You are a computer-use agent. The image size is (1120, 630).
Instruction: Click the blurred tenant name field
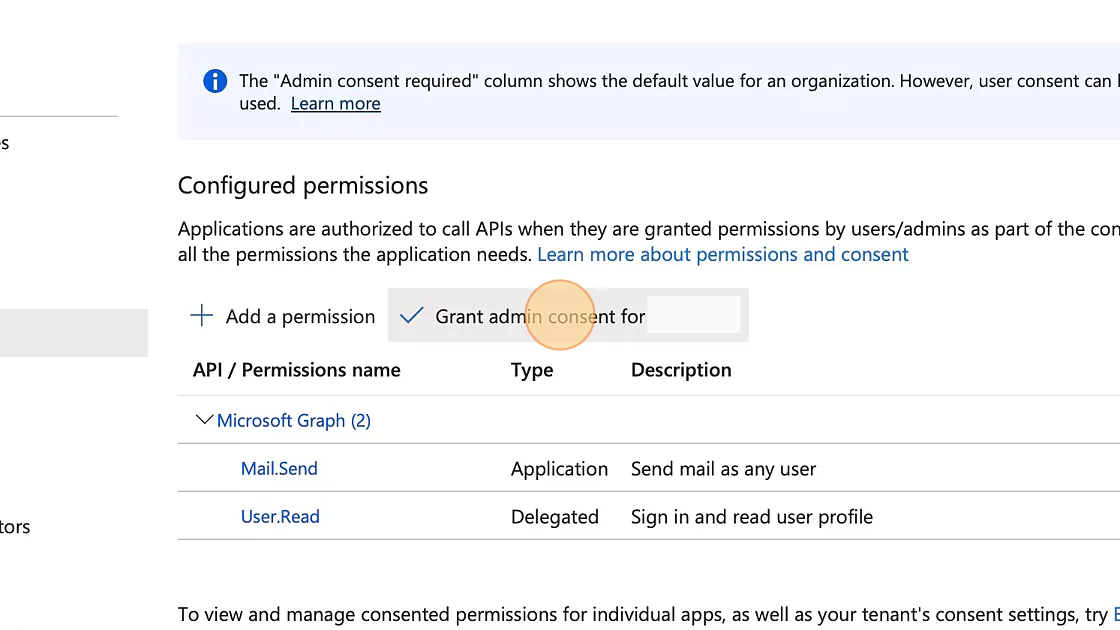695,314
